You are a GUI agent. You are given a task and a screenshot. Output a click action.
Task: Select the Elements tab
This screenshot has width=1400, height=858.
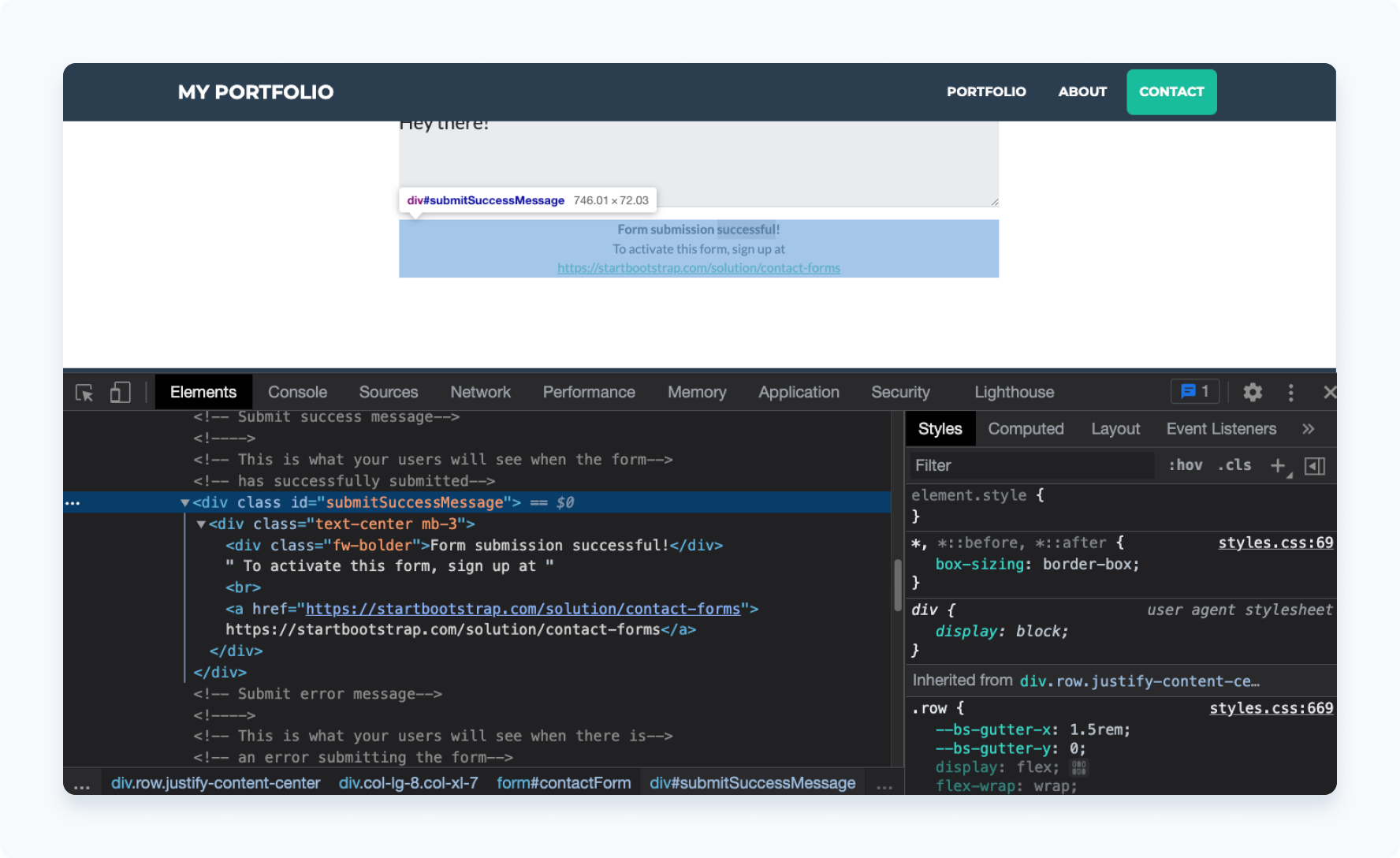click(x=203, y=392)
